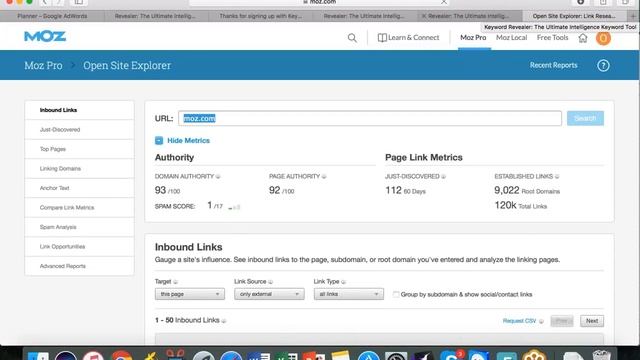Click the Page Authority info icon
The width and height of the screenshot is (640, 360).
(x=324, y=177)
